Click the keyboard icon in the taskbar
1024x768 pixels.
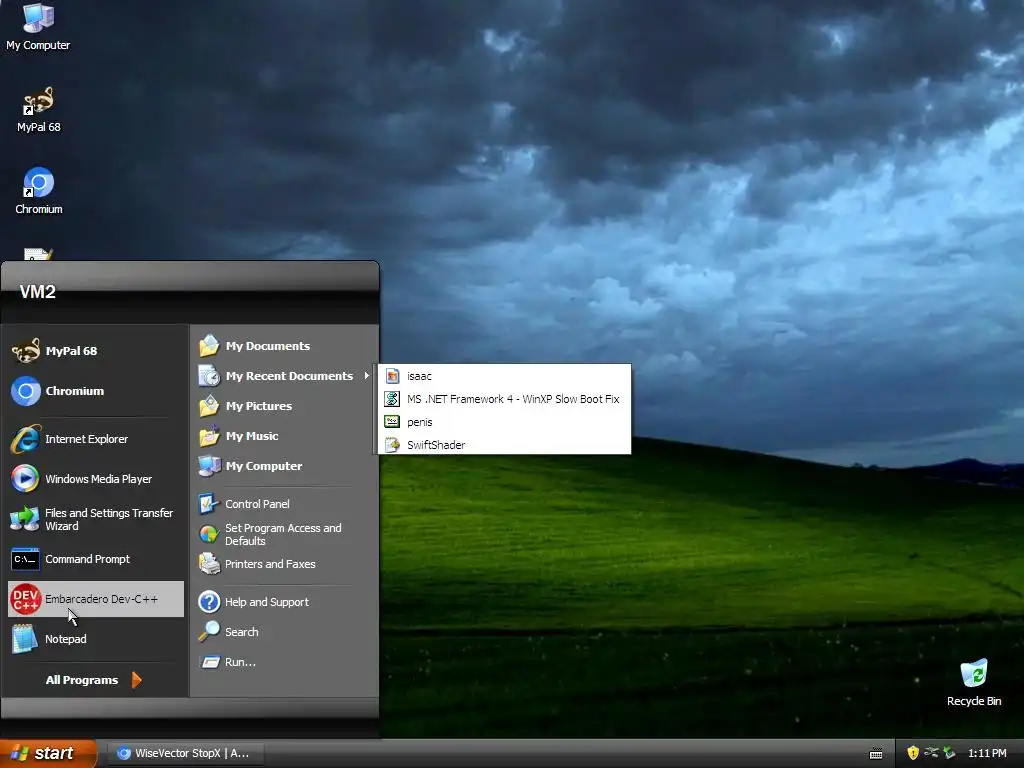(x=876, y=754)
